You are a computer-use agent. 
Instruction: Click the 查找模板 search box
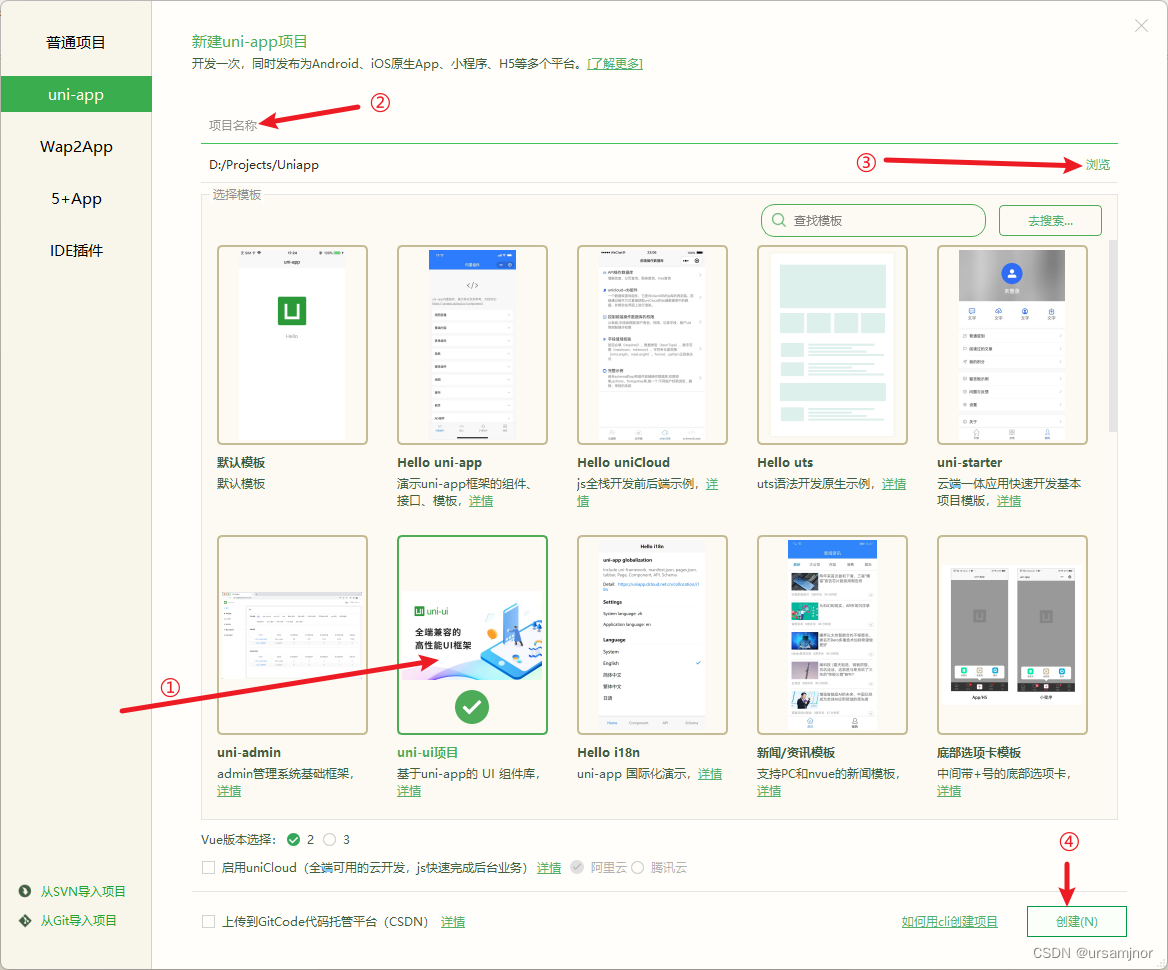(x=873, y=221)
